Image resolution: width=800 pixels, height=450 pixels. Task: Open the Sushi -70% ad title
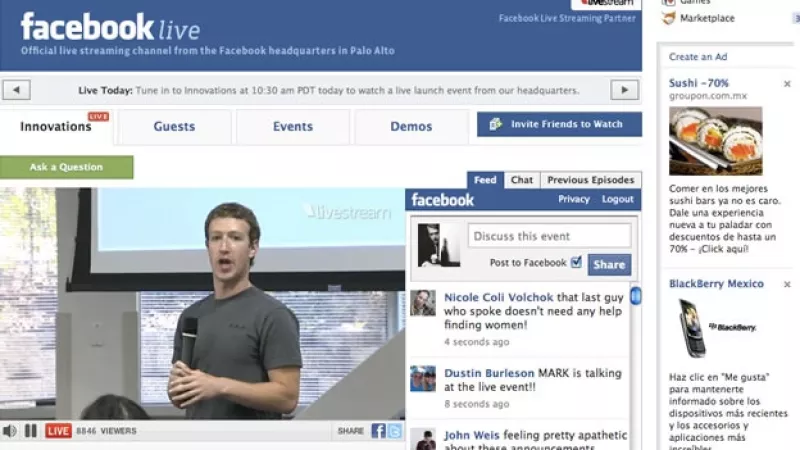tap(699, 83)
